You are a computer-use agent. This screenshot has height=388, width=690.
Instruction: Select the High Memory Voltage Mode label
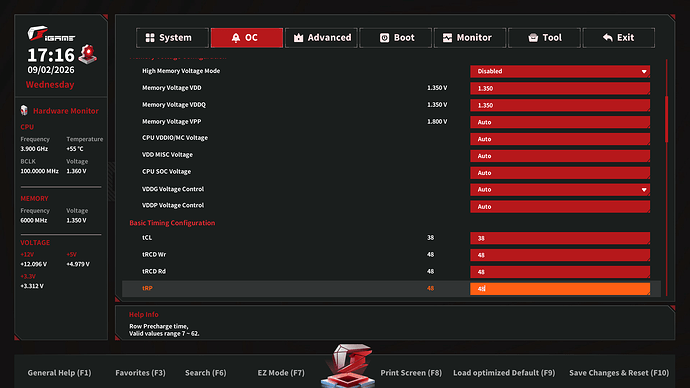(x=181, y=71)
